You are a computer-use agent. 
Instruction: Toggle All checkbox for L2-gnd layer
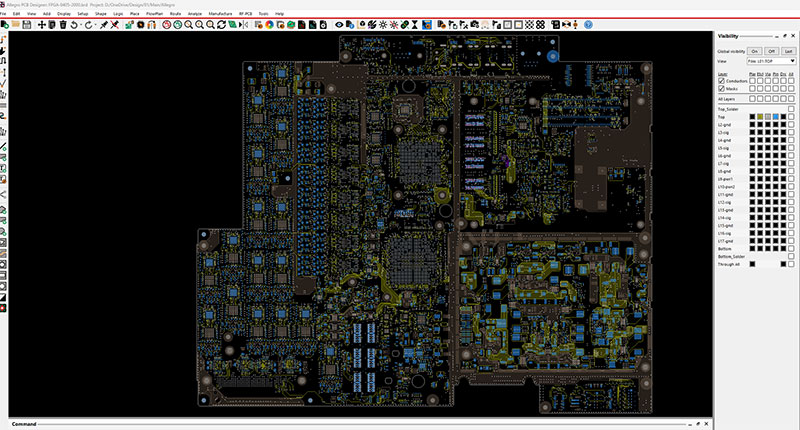(791, 124)
